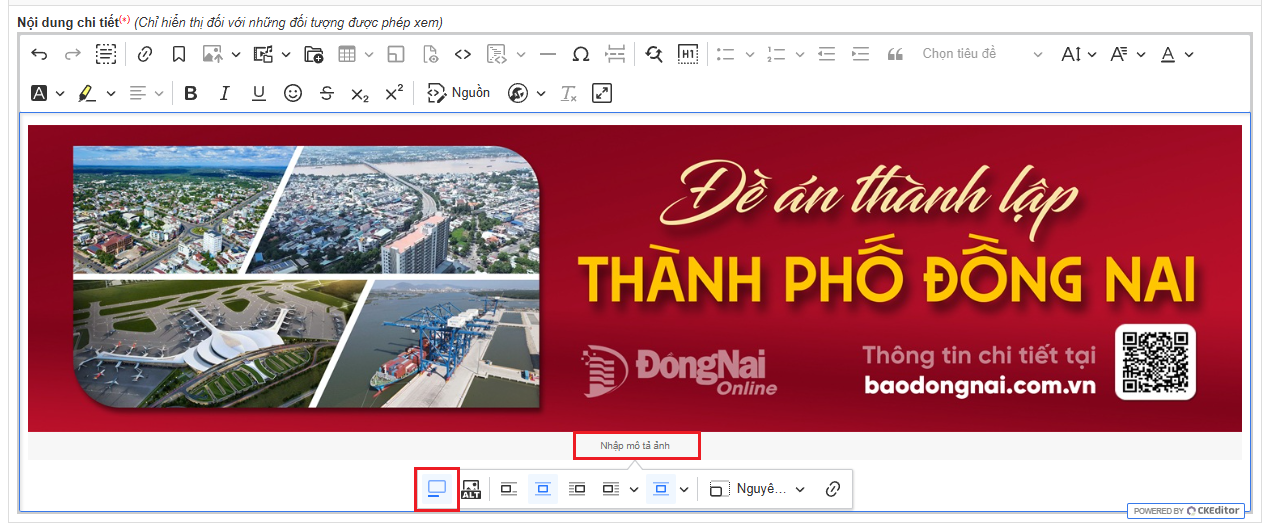Toggle Bold formatting
The image size is (1263, 523).
tap(191, 93)
